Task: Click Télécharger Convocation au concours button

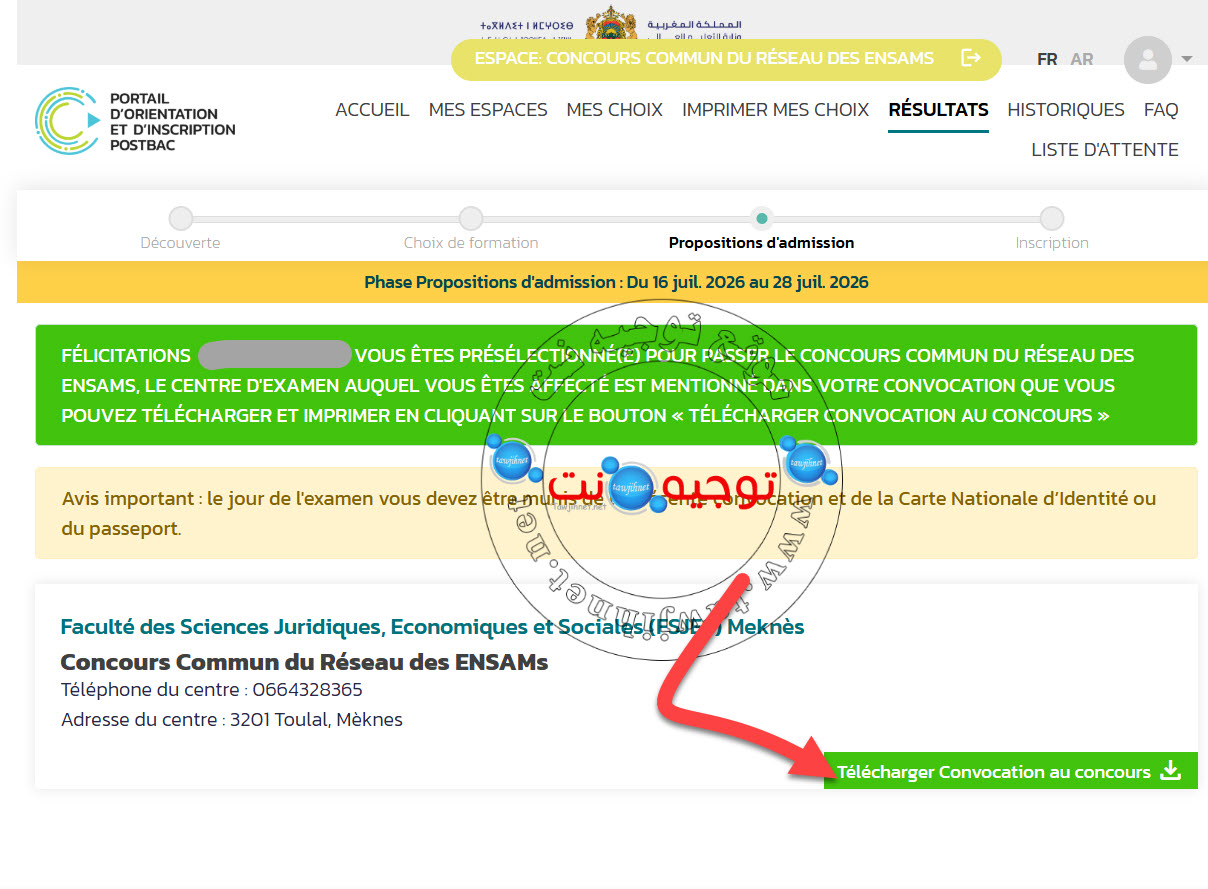Action: click(1010, 771)
